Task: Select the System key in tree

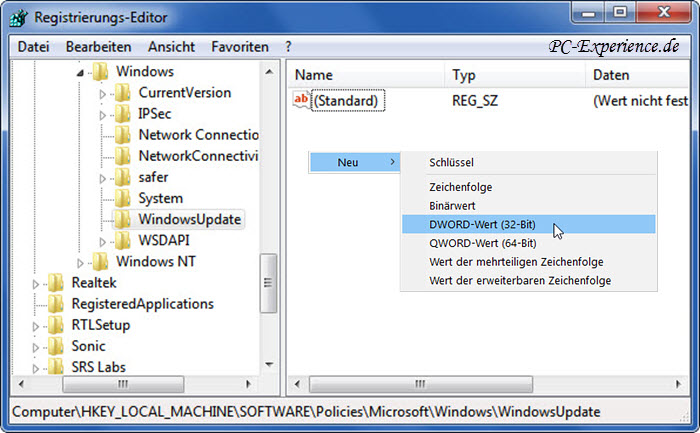Action: coord(160,198)
